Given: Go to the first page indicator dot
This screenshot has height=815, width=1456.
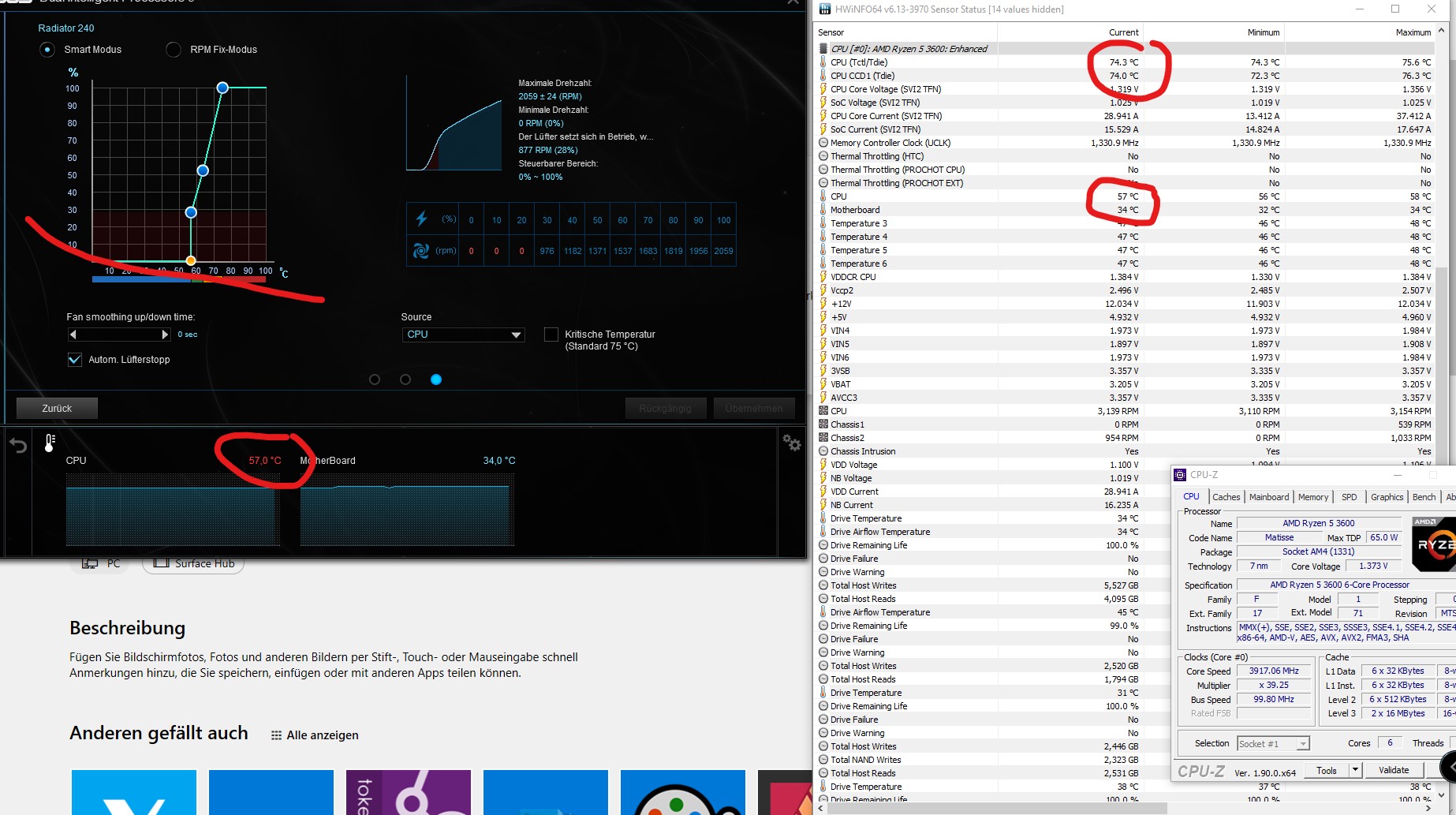Looking at the screenshot, I should (375, 379).
